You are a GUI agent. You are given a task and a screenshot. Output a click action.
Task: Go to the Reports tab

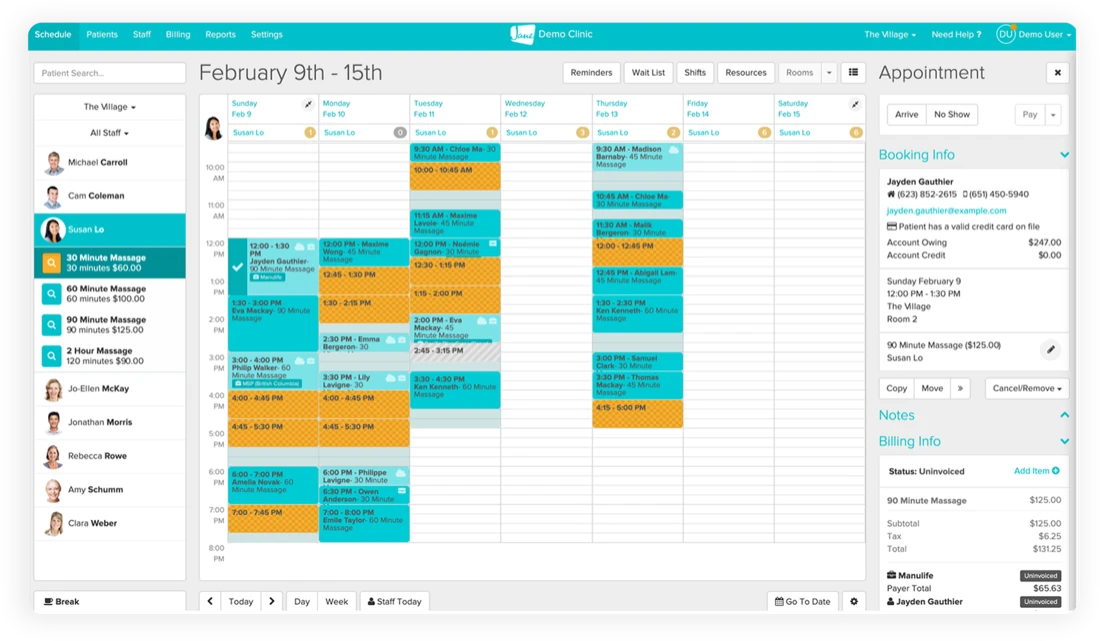pos(220,34)
